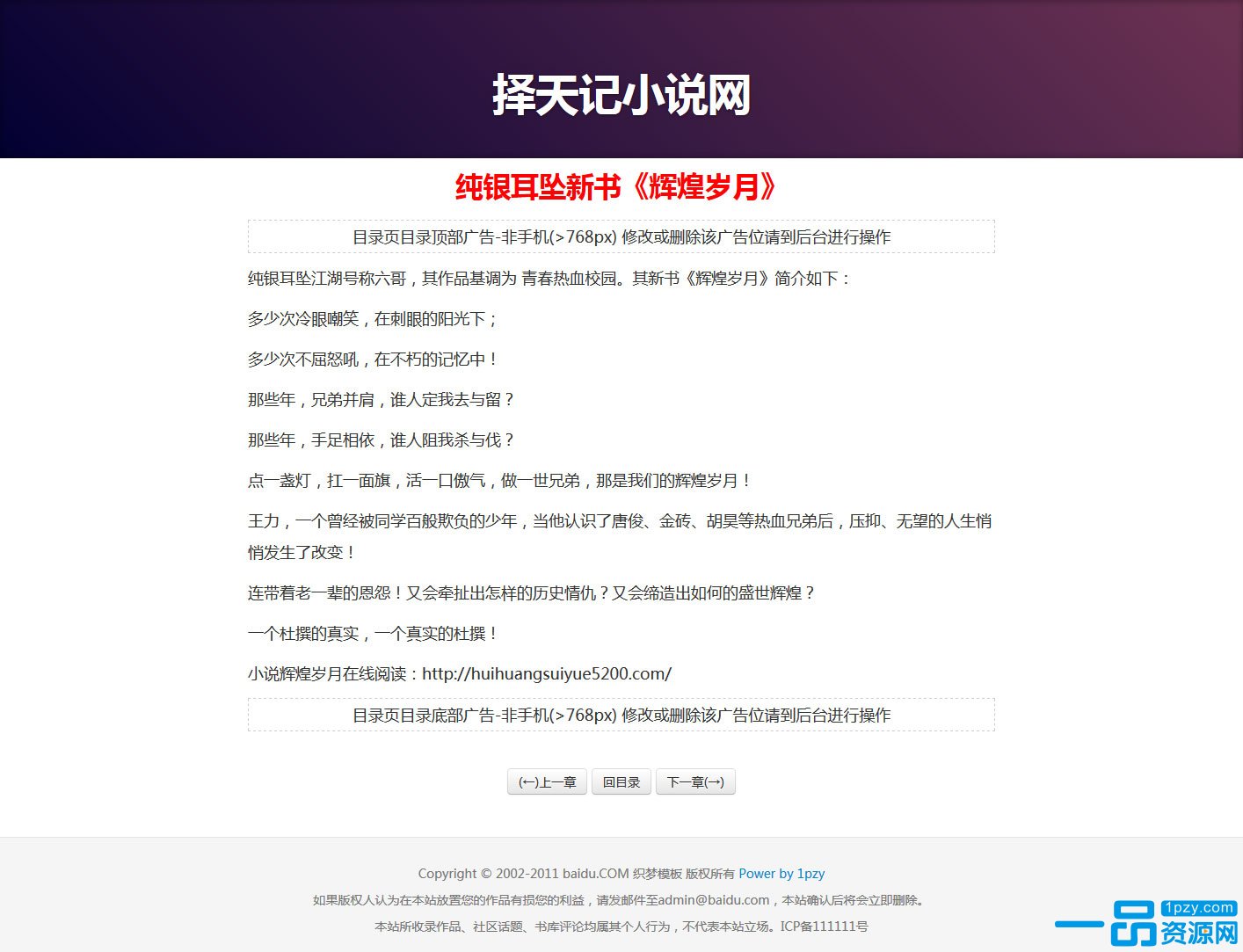Click the bottom ad placeholder 目录页目录底部广告

(x=621, y=715)
